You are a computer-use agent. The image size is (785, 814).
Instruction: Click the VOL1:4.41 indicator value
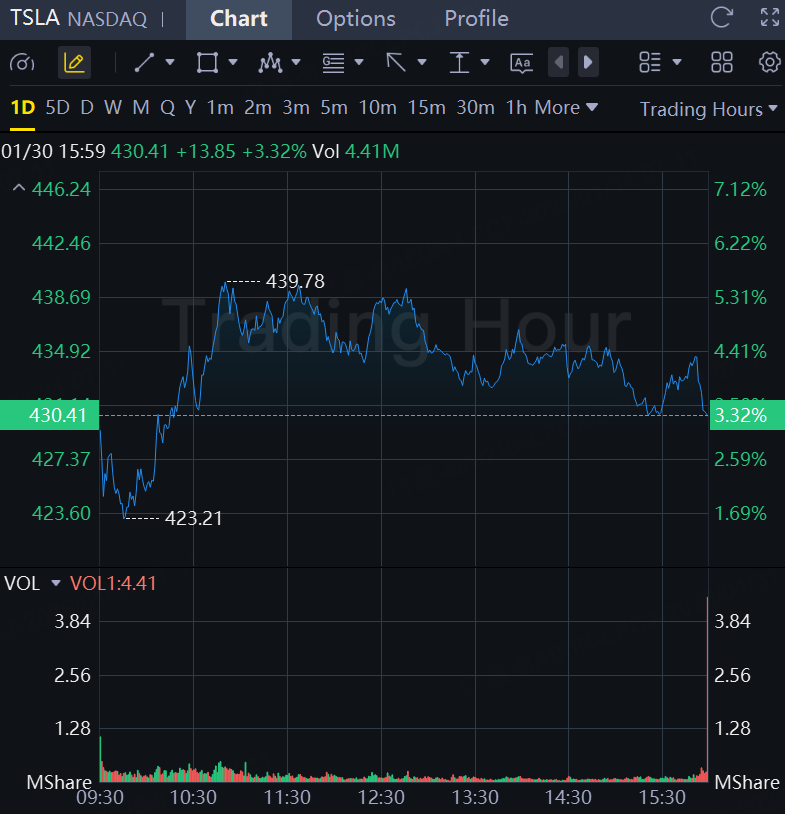pyautogui.click(x=113, y=584)
